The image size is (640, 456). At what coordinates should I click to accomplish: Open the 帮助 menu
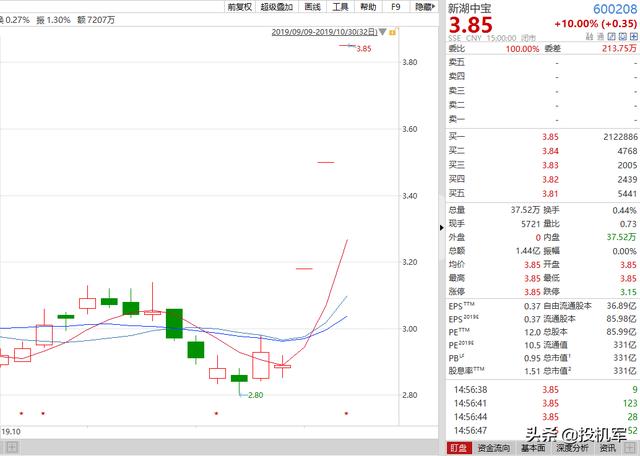(368, 7)
